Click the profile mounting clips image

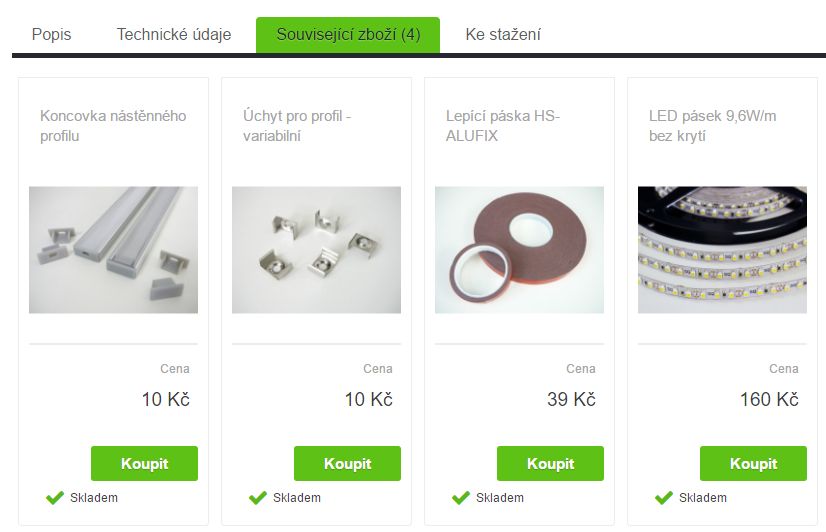pos(316,250)
